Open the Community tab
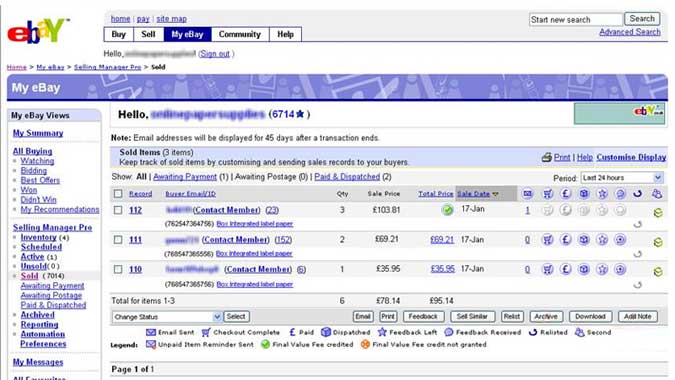The image size is (675, 380). tap(240, 34)
